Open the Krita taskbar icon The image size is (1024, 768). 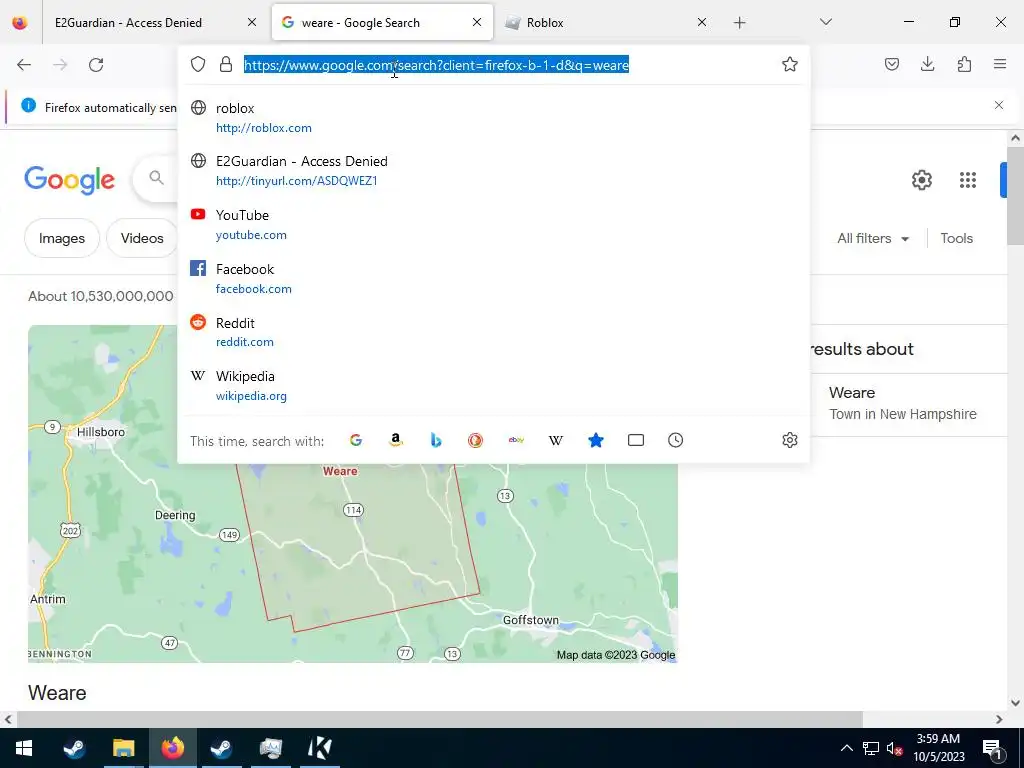click(319, 748)
